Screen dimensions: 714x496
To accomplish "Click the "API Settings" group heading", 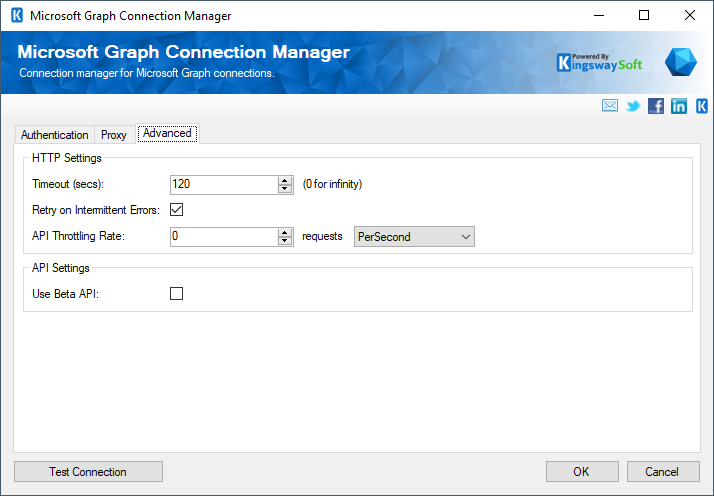I will tap(61, 268).
